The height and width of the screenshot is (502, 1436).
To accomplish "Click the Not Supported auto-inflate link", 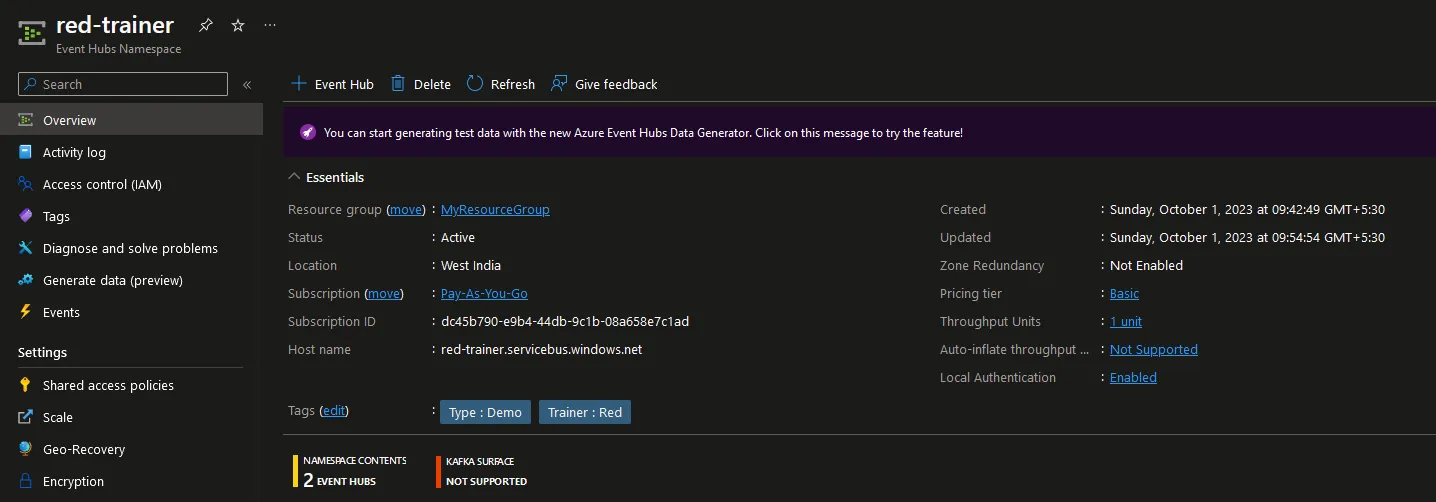I will pyautogui.click(x=1154, y=349).
